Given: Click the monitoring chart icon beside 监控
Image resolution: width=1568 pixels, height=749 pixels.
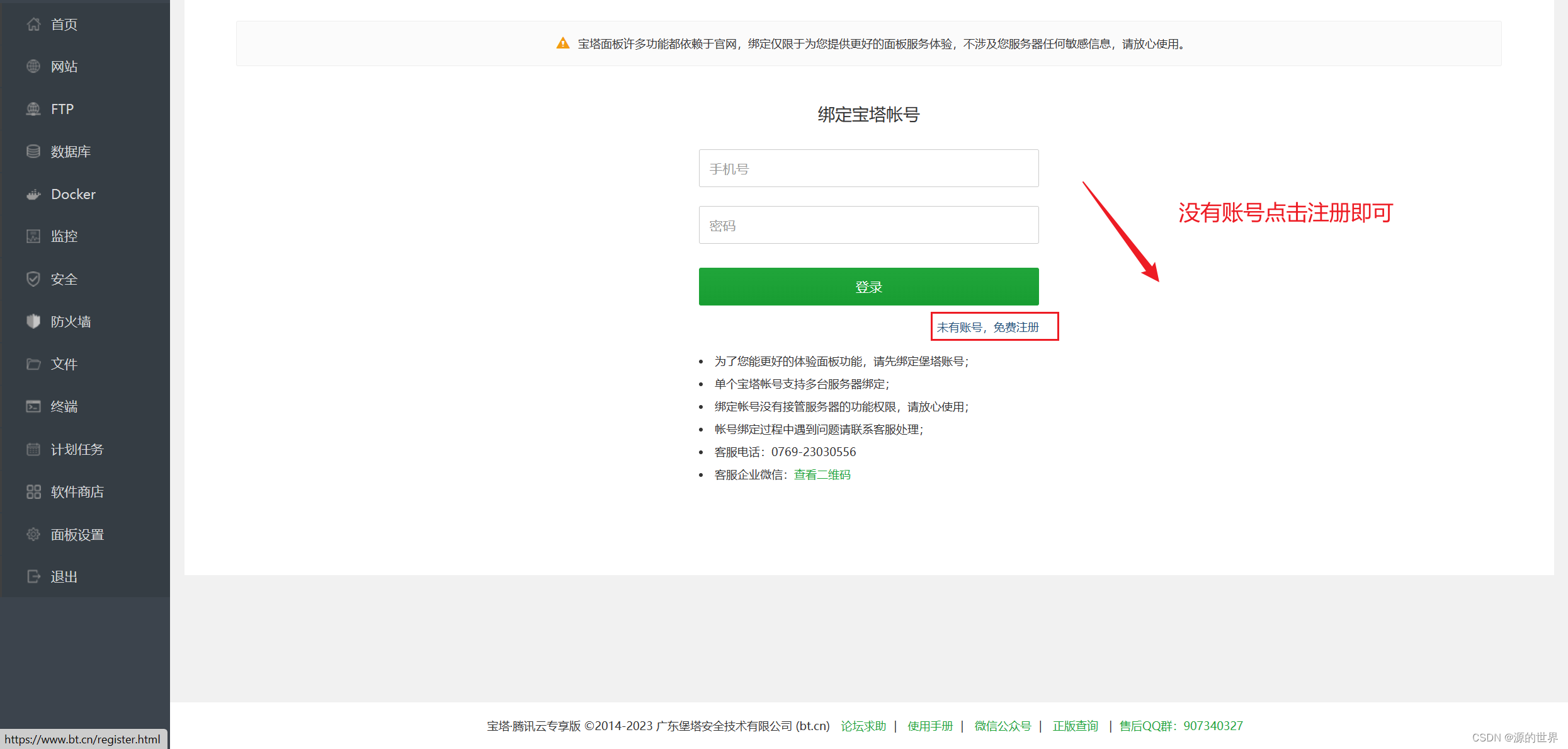Looking at the screenshot, I should [x=33, y=236].
